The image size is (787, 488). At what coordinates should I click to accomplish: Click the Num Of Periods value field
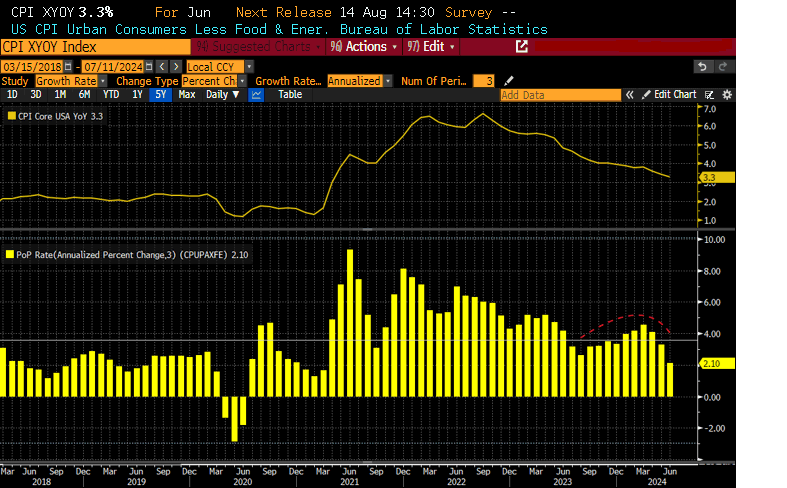pos(484,81)
